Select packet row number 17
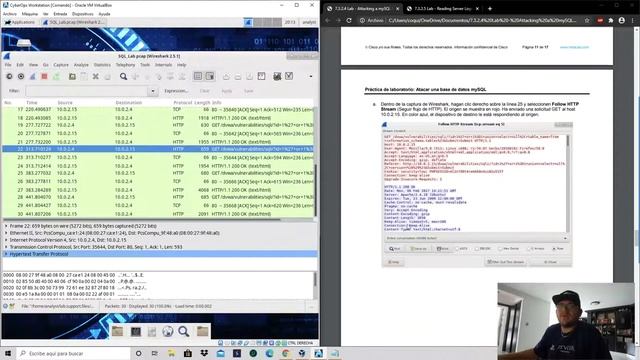Image resolution: width=640 pixels, height=360 pixels. pyautogui.click(x=158, y=109)
